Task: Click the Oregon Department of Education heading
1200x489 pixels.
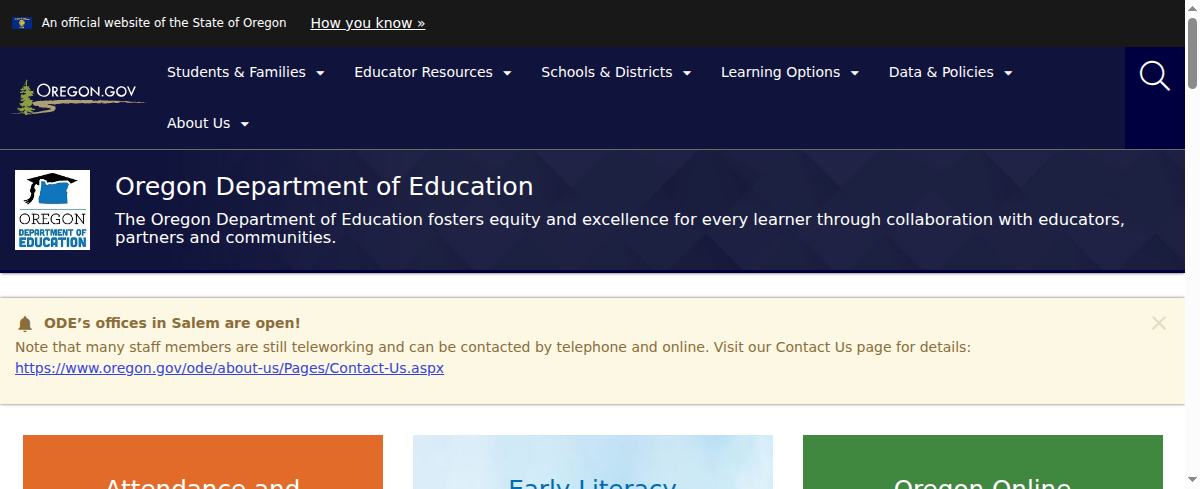Action: point(324,186)
